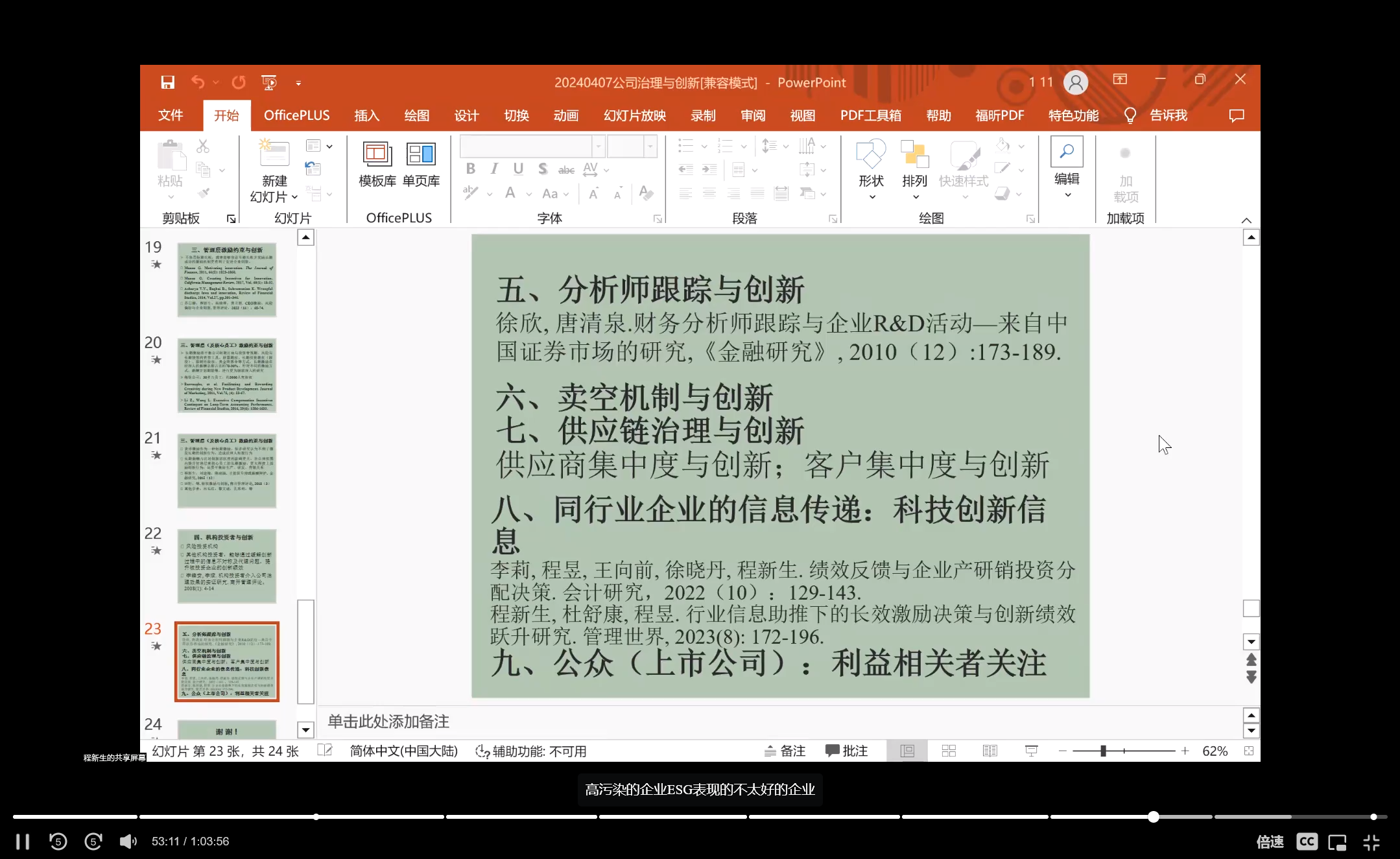
Task: Start slideshow from status bar icon
Action: (1031, 751)
